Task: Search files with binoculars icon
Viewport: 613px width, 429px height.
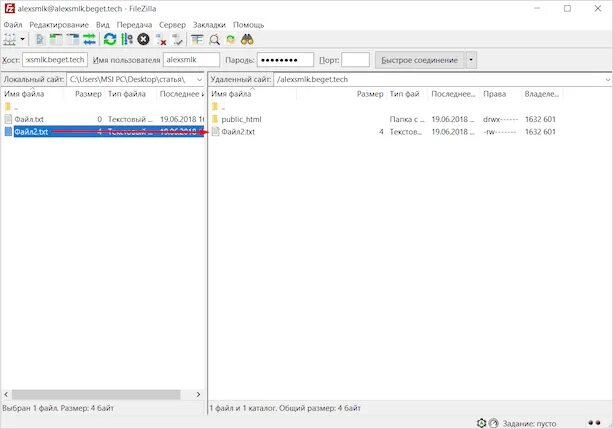Action: pos(247,39)
